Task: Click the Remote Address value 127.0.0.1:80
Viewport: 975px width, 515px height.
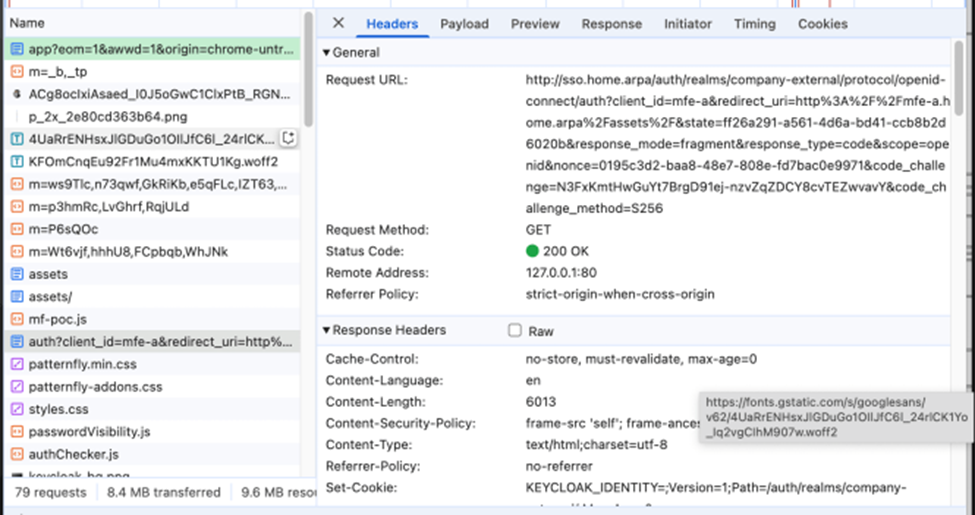Action: click(563, 272)
